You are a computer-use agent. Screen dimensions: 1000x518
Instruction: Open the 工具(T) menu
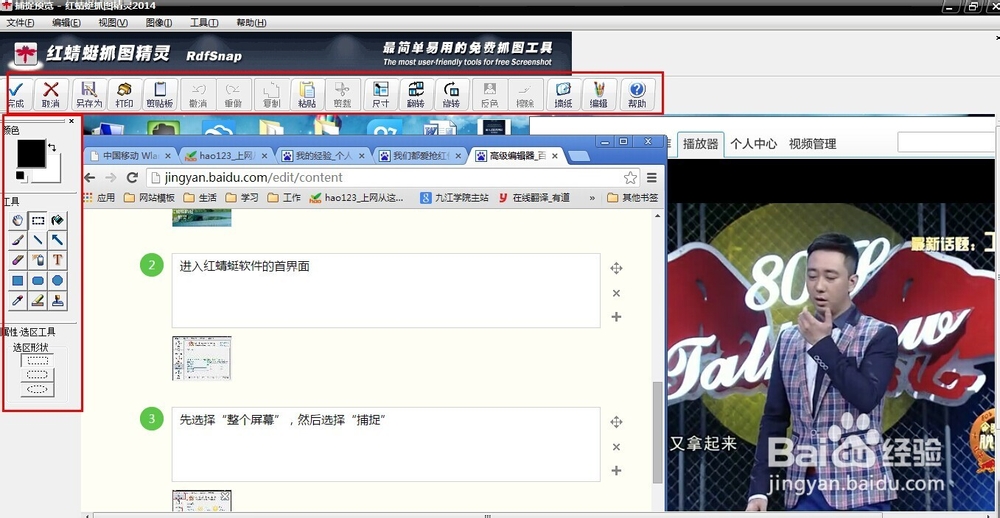pos(204,23)
